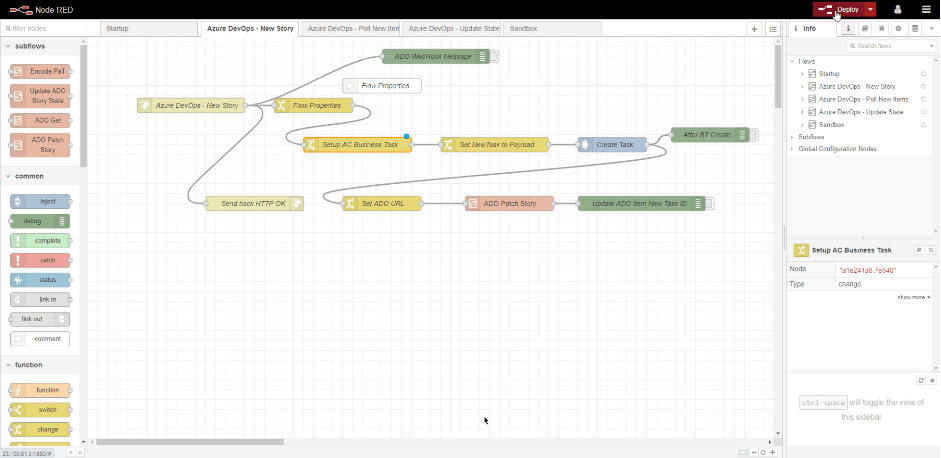Toggle the Startup flow enabled circle
The width and height of the screenshot is (941, 458).
[923, 74]
